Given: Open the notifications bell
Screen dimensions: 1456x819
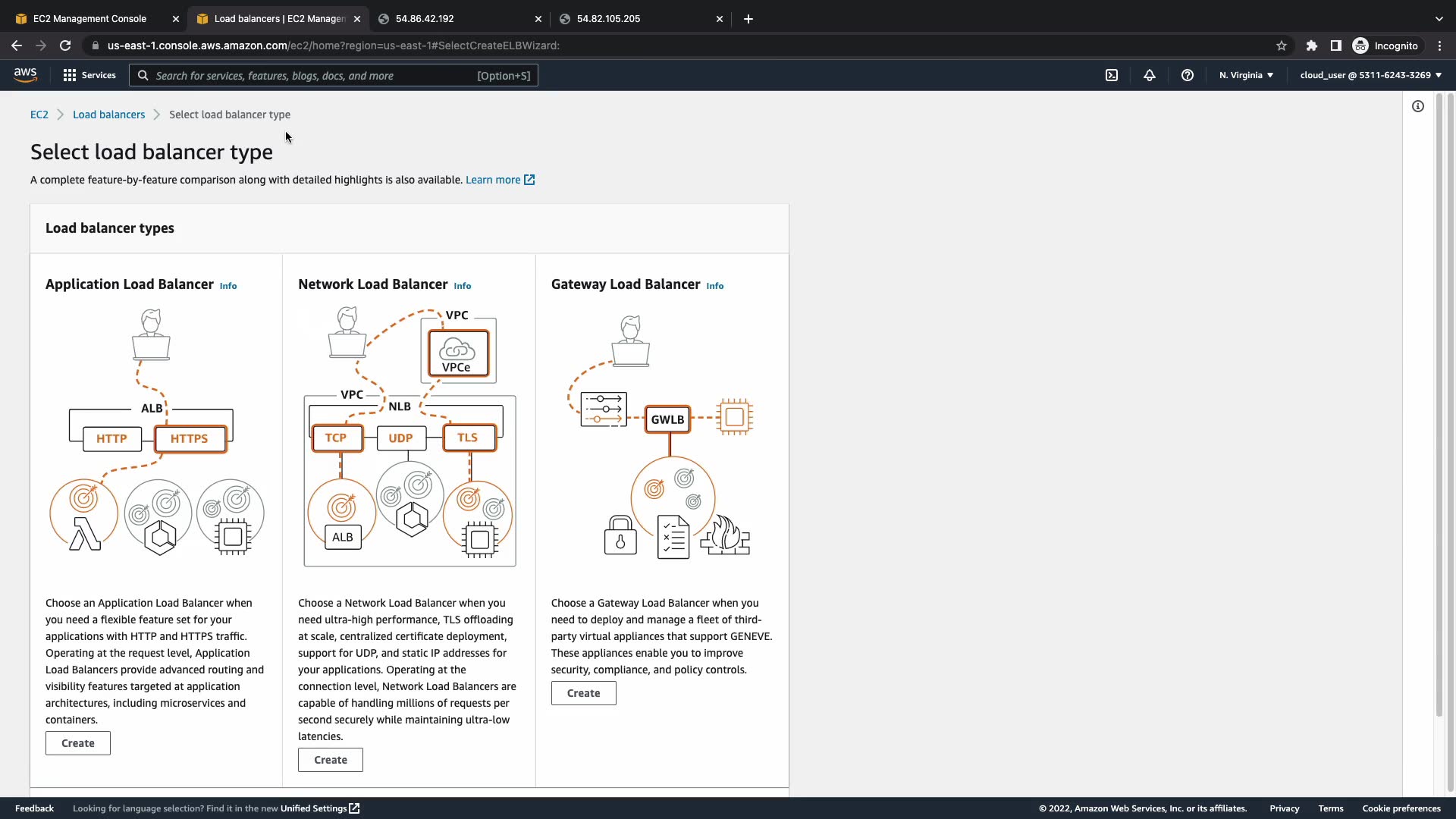Looking at the screenshot, I should coord(1150,75).
